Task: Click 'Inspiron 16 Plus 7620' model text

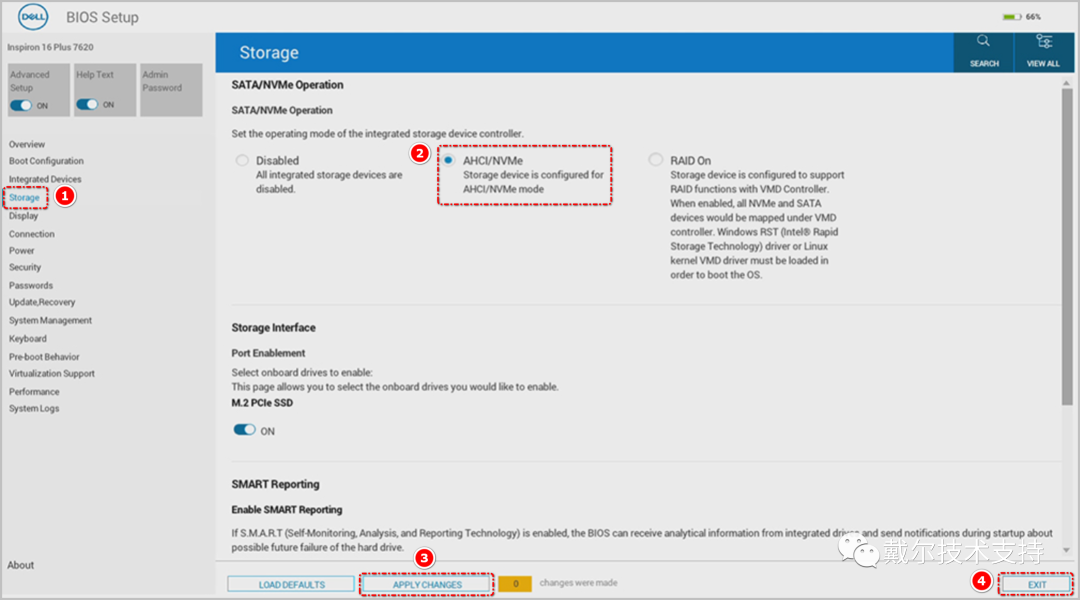Action: pos(50,48)
